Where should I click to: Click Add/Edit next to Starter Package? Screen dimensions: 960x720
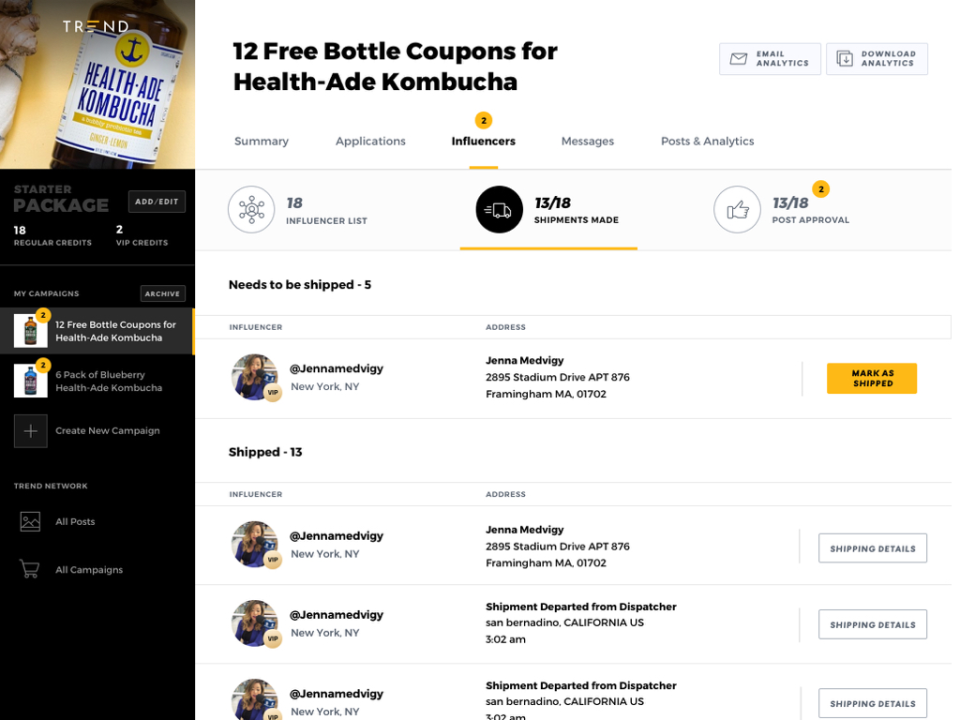point(157,201)
